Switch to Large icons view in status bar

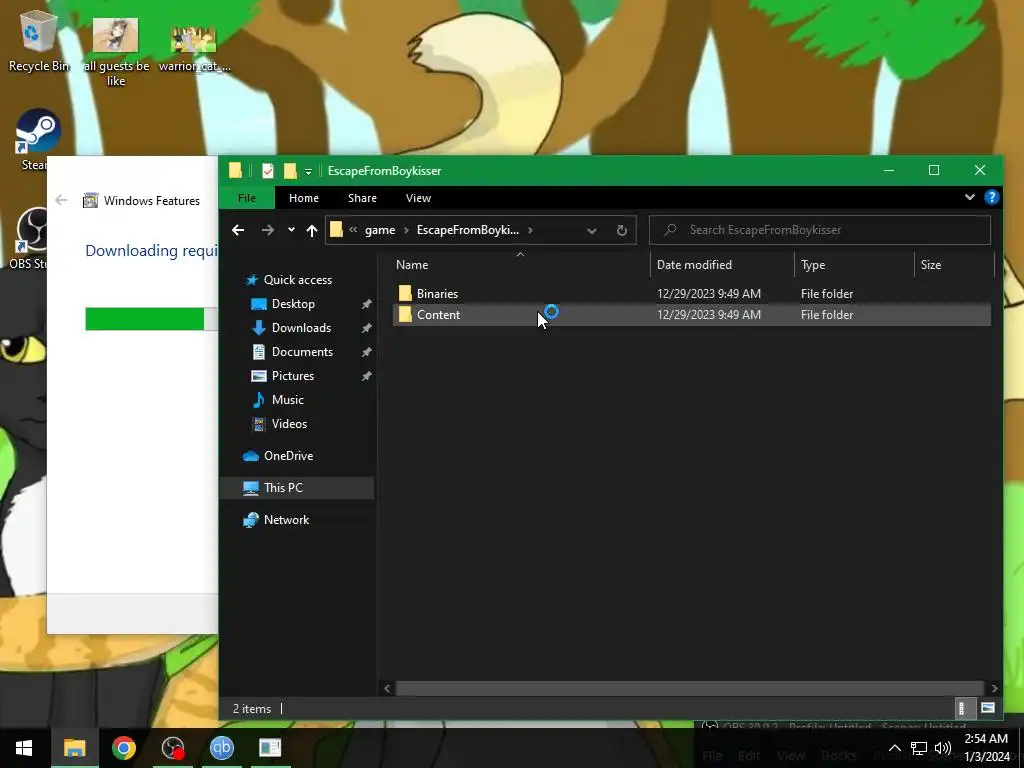click(x=987, y=708)
